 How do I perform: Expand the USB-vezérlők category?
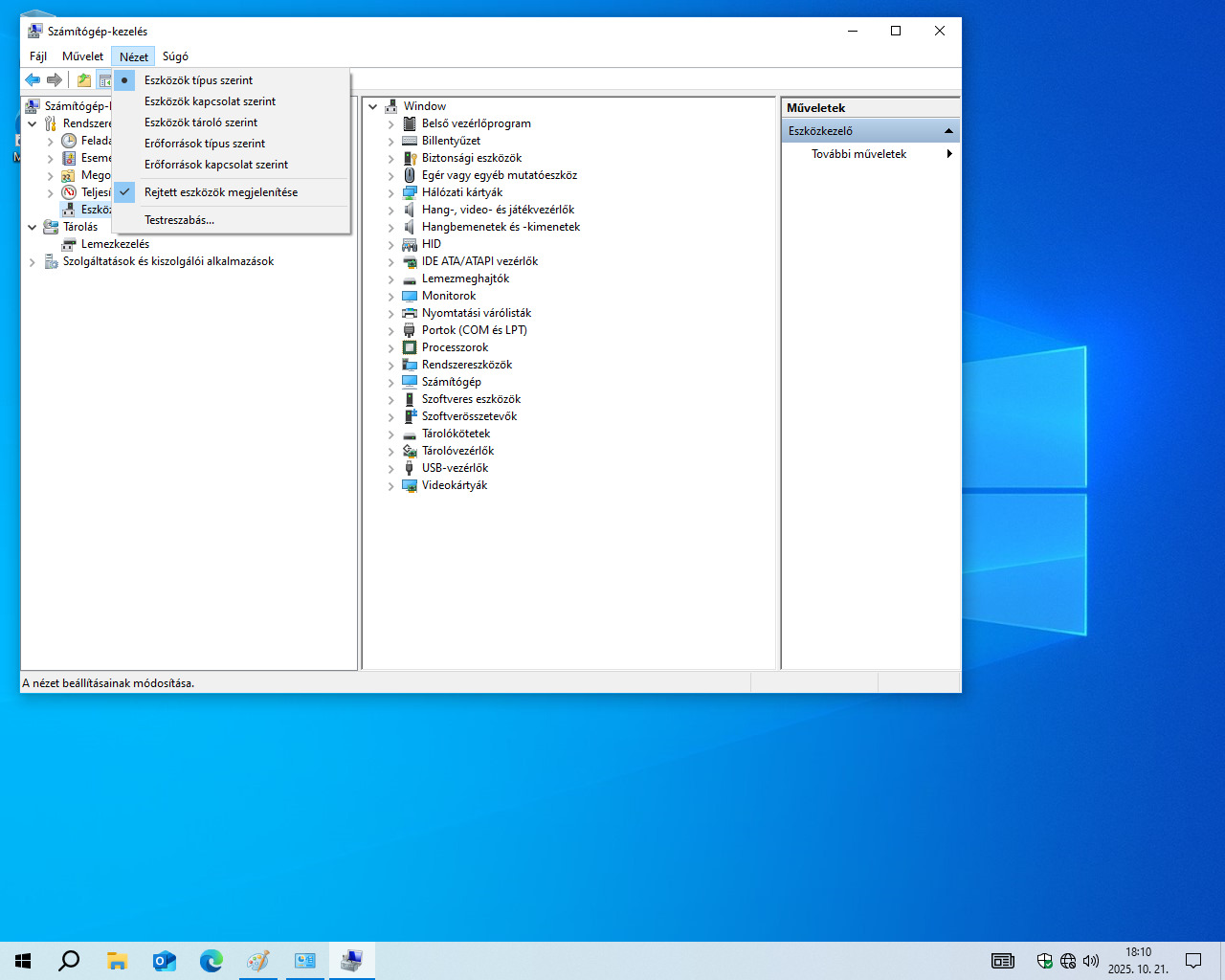390,469
